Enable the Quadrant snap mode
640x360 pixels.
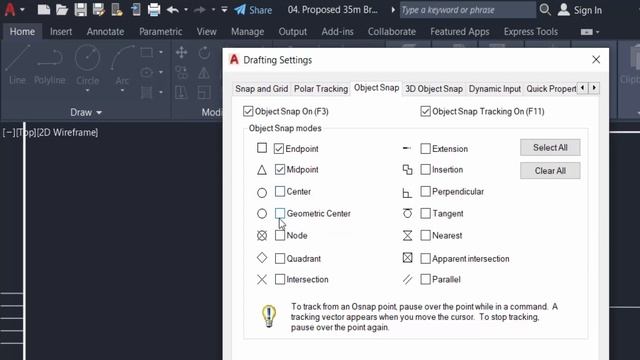(280, 258)
